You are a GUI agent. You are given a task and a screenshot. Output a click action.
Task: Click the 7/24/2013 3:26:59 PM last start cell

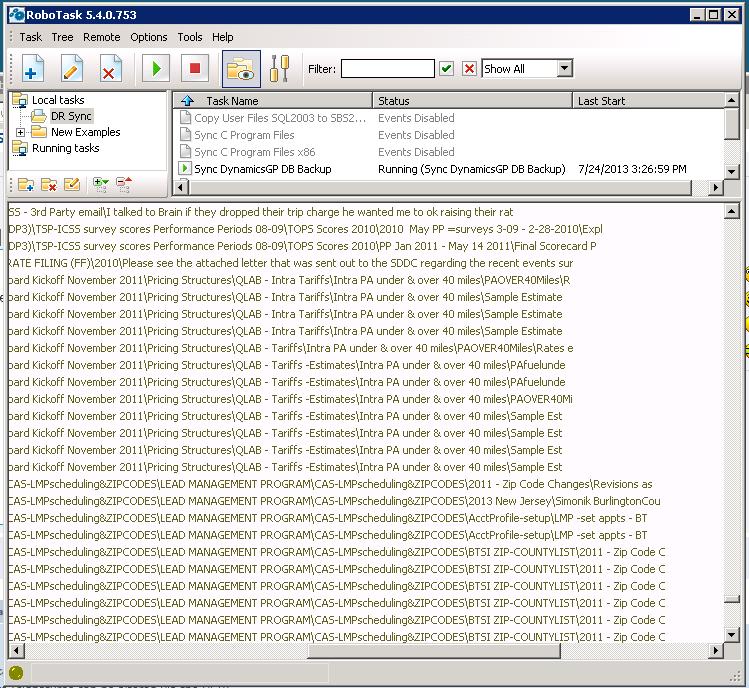pyautogui.click(x=632, y=169)
